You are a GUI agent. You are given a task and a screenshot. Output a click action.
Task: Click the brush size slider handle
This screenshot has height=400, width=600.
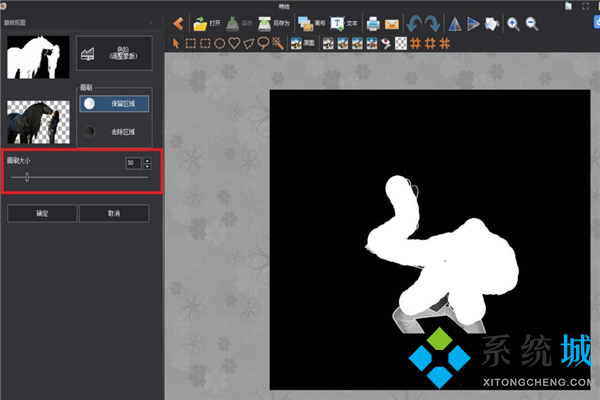pos(27,177)
